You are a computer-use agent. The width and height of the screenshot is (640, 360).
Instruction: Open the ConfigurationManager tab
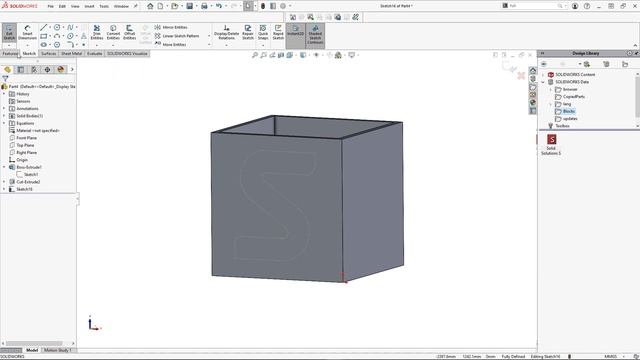tap(34, 69)
